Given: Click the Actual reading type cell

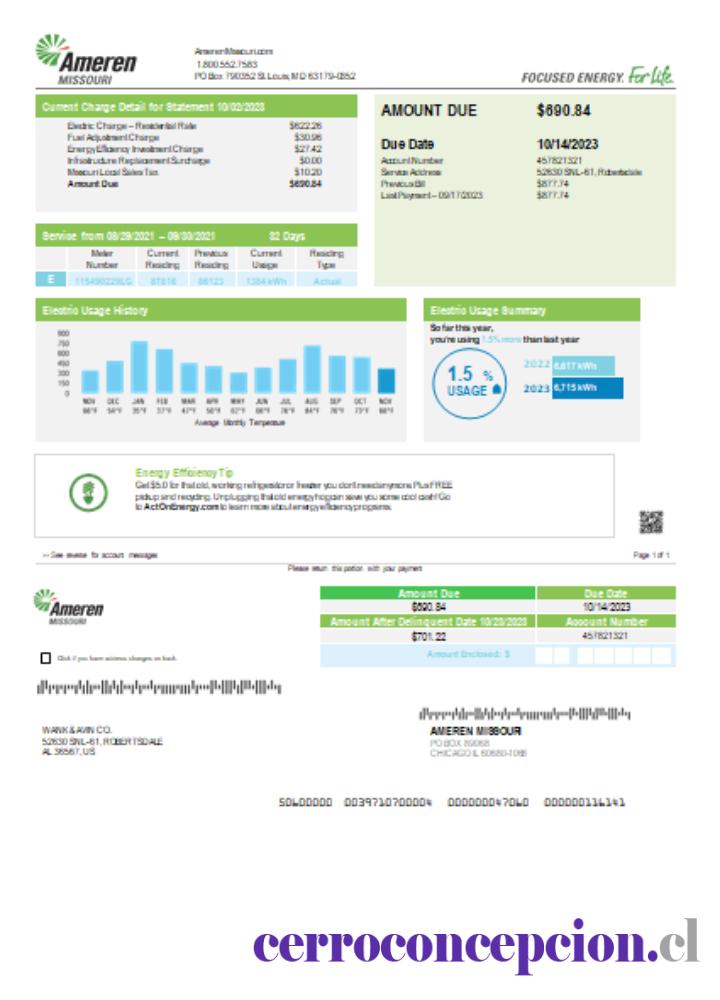Looking at the screenshot, I should [327, 281].
